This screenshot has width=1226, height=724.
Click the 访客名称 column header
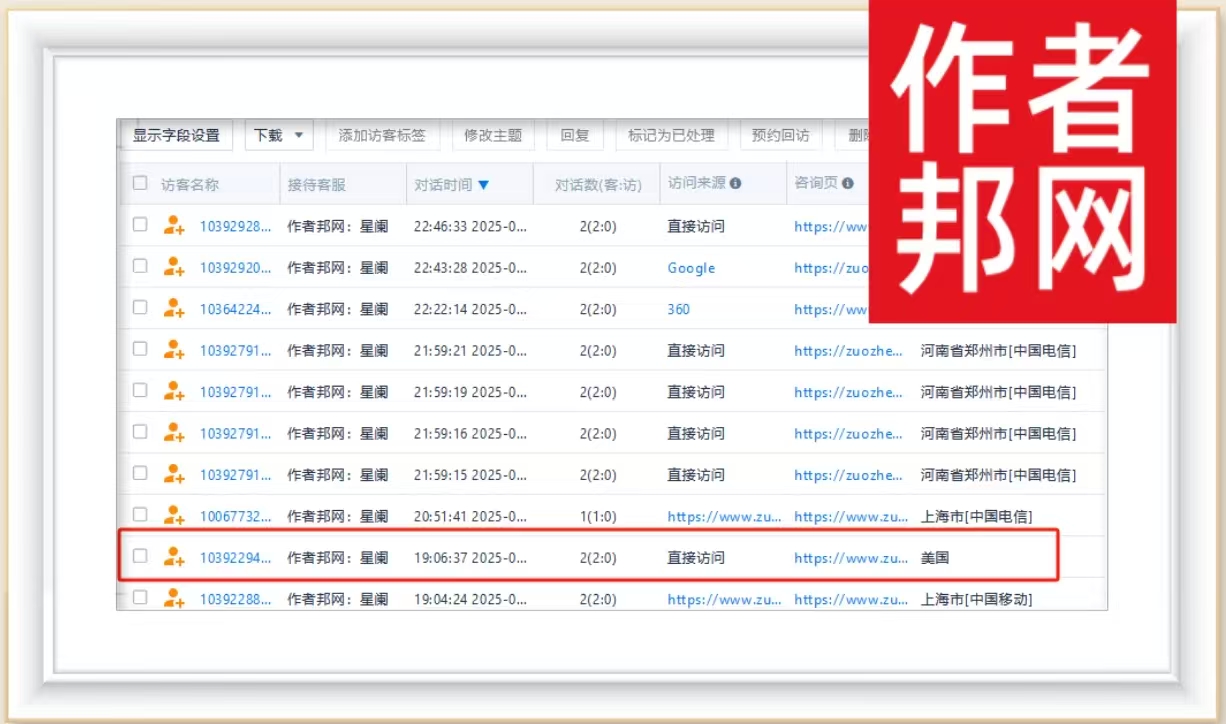[190, 184]
